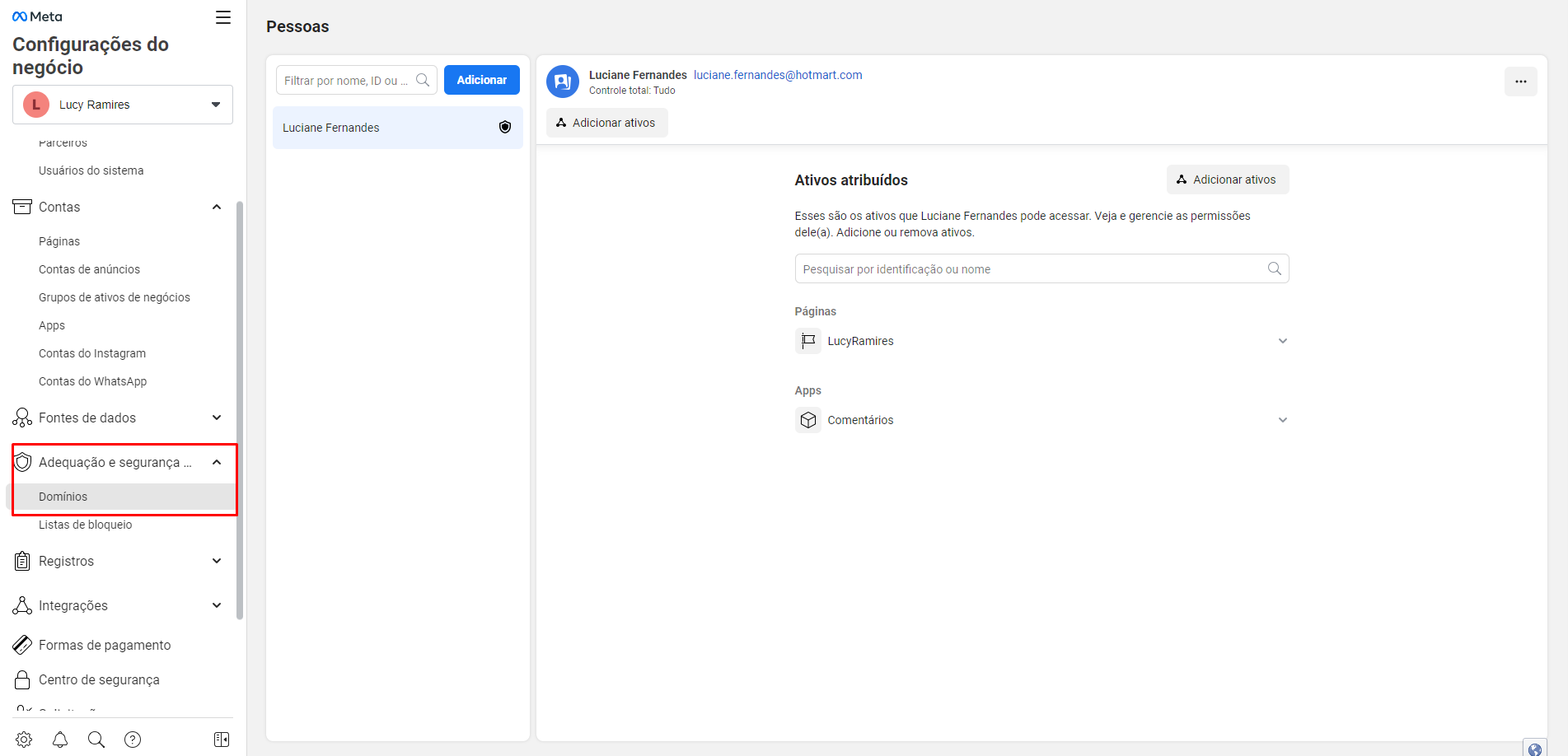This screenshot has height=756, width=1568.
Task: Expand the Comentários app chevron
Action: [1283, 420]
